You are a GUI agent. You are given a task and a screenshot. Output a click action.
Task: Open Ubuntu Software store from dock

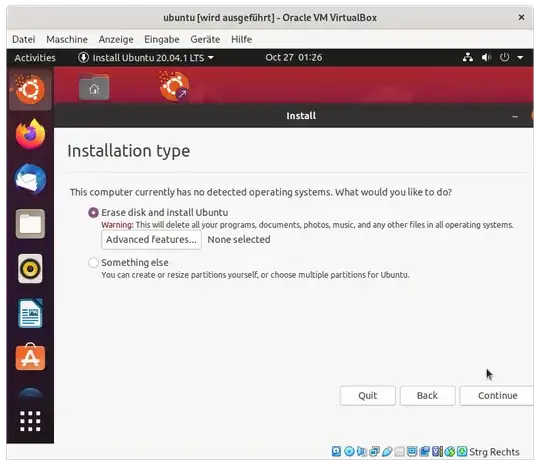tap(30, 357)
